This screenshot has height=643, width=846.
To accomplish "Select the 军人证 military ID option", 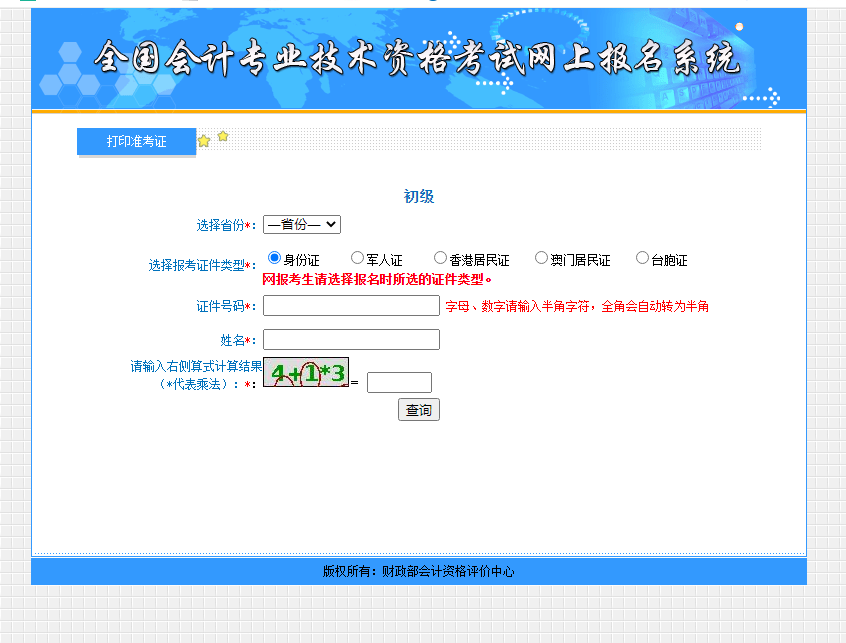I will pos(357,257).
